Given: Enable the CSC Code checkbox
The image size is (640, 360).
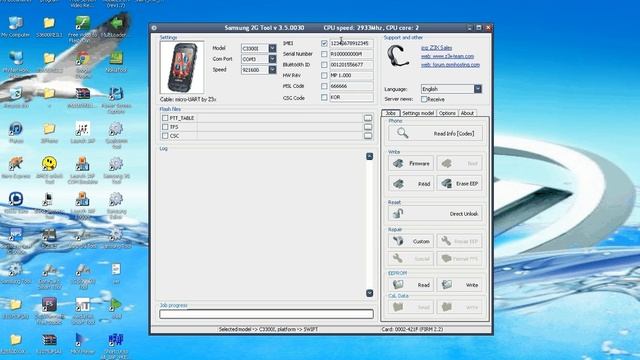Looking at the screenshot, I should [x=324, y=97].
